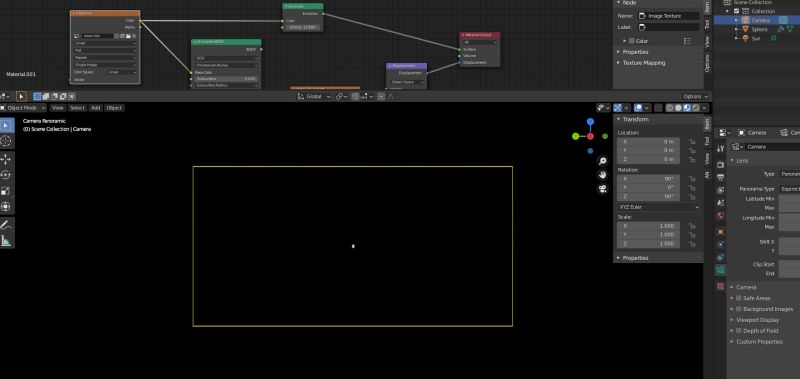Viewport: 800px width, 379px height.
Task: Open Render properties tab
Action: [720, 164]
